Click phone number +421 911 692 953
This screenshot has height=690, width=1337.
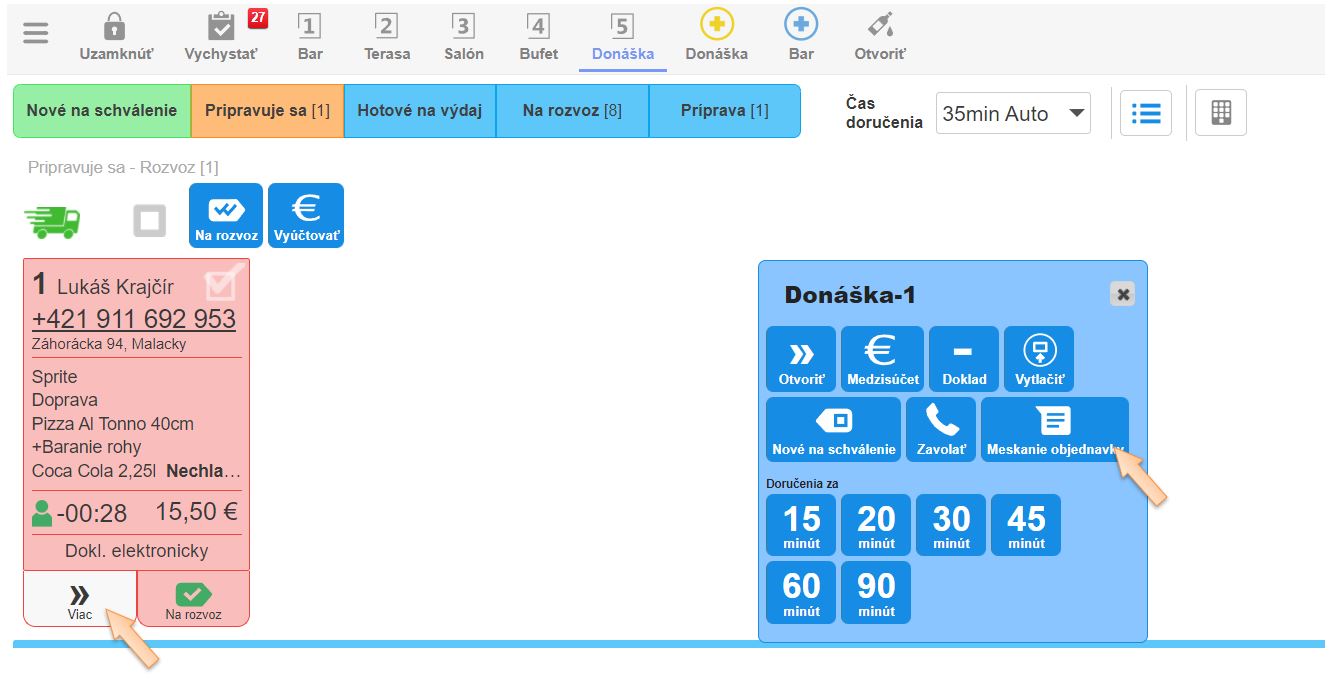tap(134, 318)
